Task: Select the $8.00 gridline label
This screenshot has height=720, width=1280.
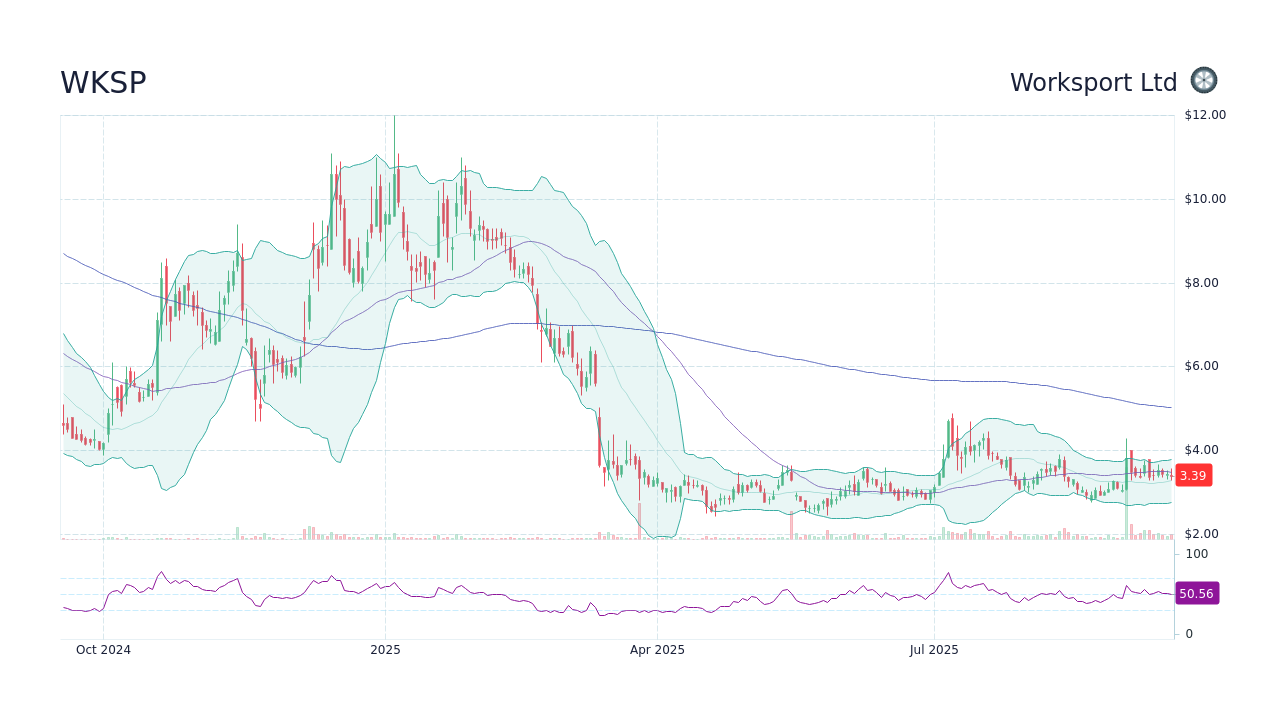Action: click(x=1200, y=282)
